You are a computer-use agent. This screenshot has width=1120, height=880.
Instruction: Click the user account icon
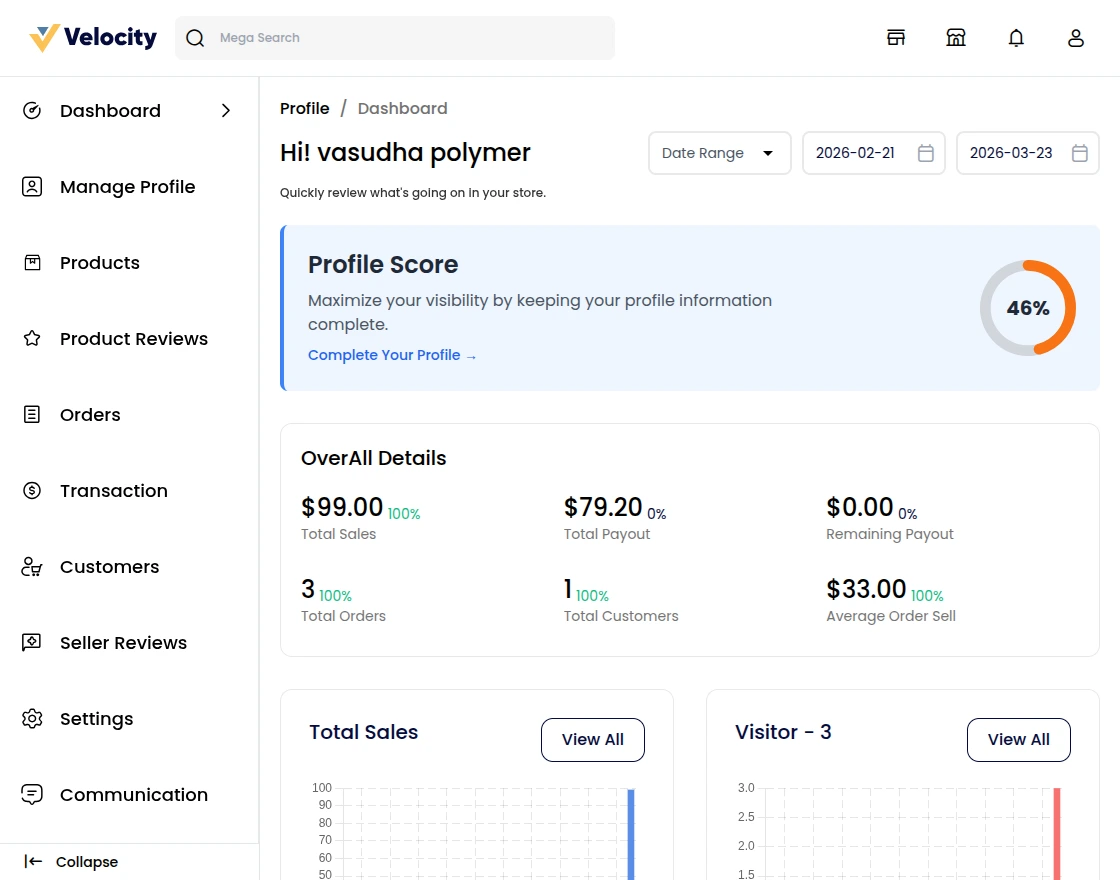(1076, 37)
